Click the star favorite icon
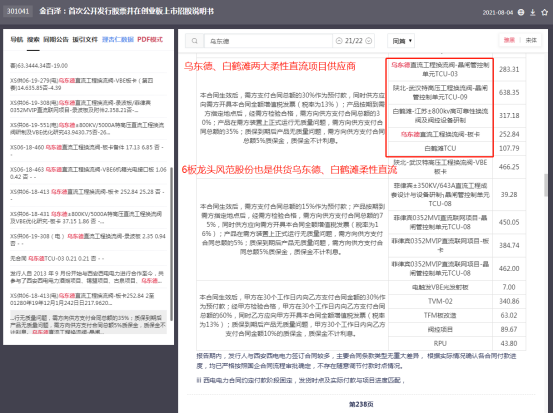The width and height of the screenshot is (553, 414). click(x=545, y=12)
